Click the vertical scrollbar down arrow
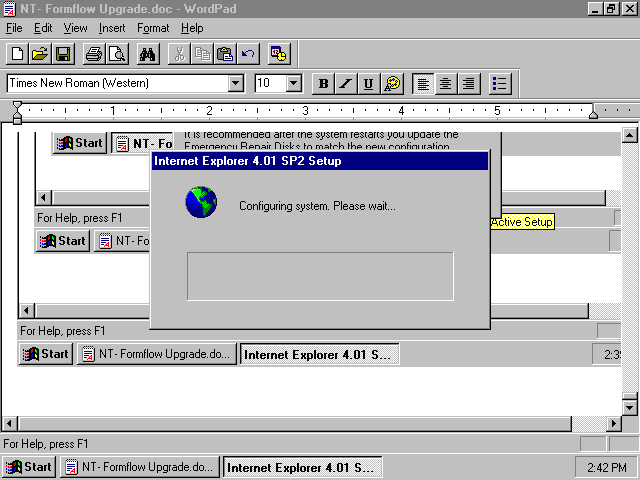Viewport: 640px width, 480px height. [630, 406]
